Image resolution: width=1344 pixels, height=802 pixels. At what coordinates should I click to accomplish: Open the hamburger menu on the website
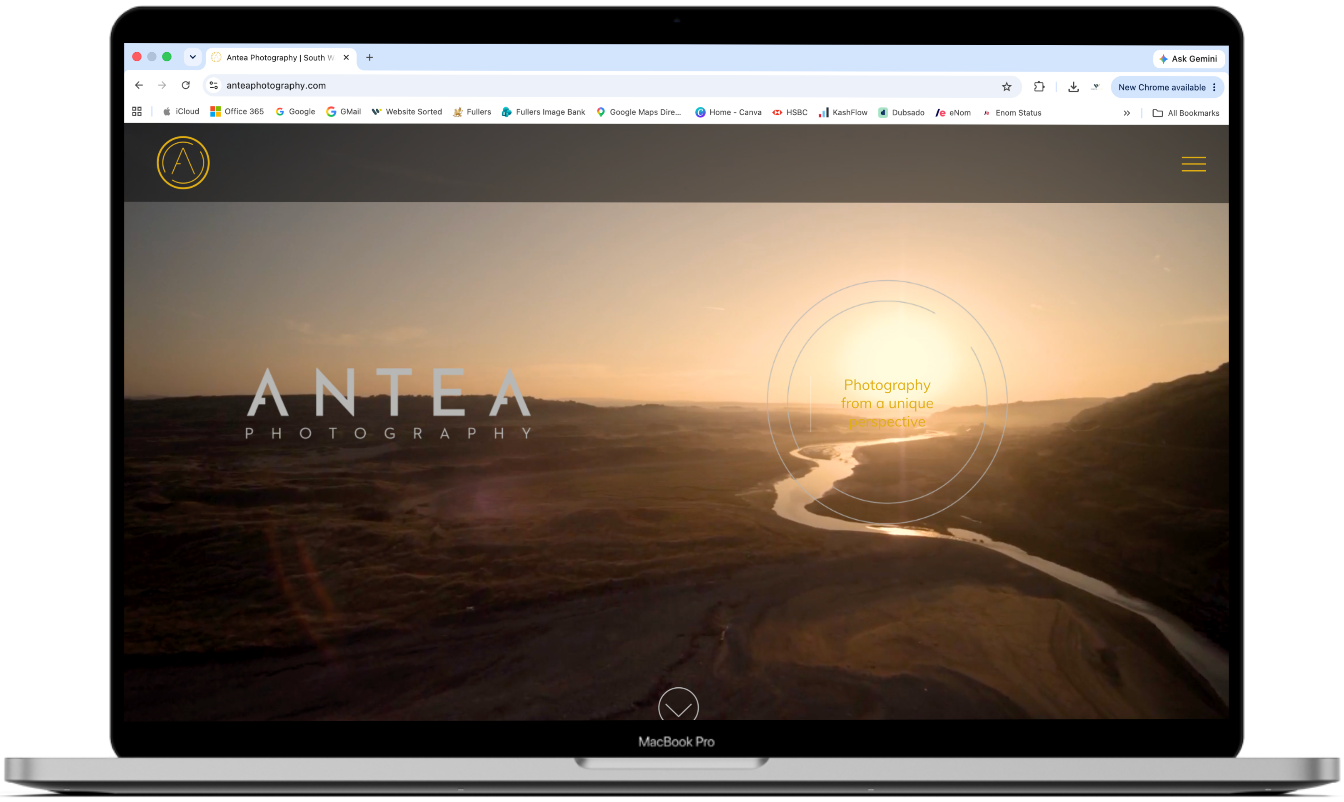click(x=1193, y=165)
